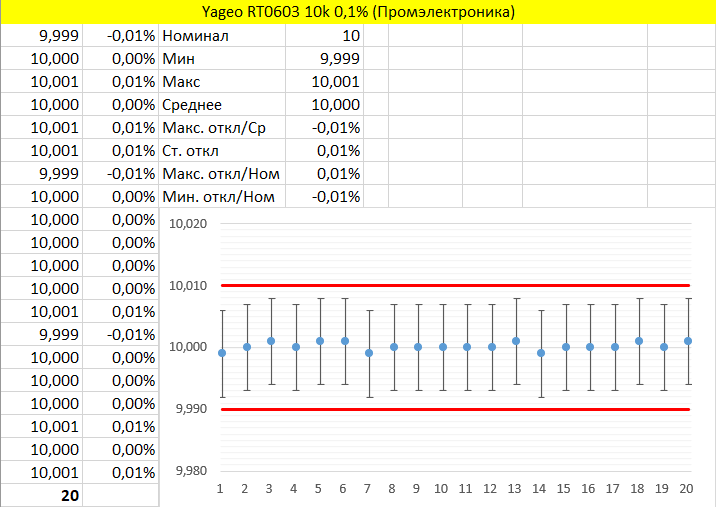The width and height of the screenshot is (716, 507).
Task: Select the Макс. откл/Ном label cell
Action: [x=222, y=174]
